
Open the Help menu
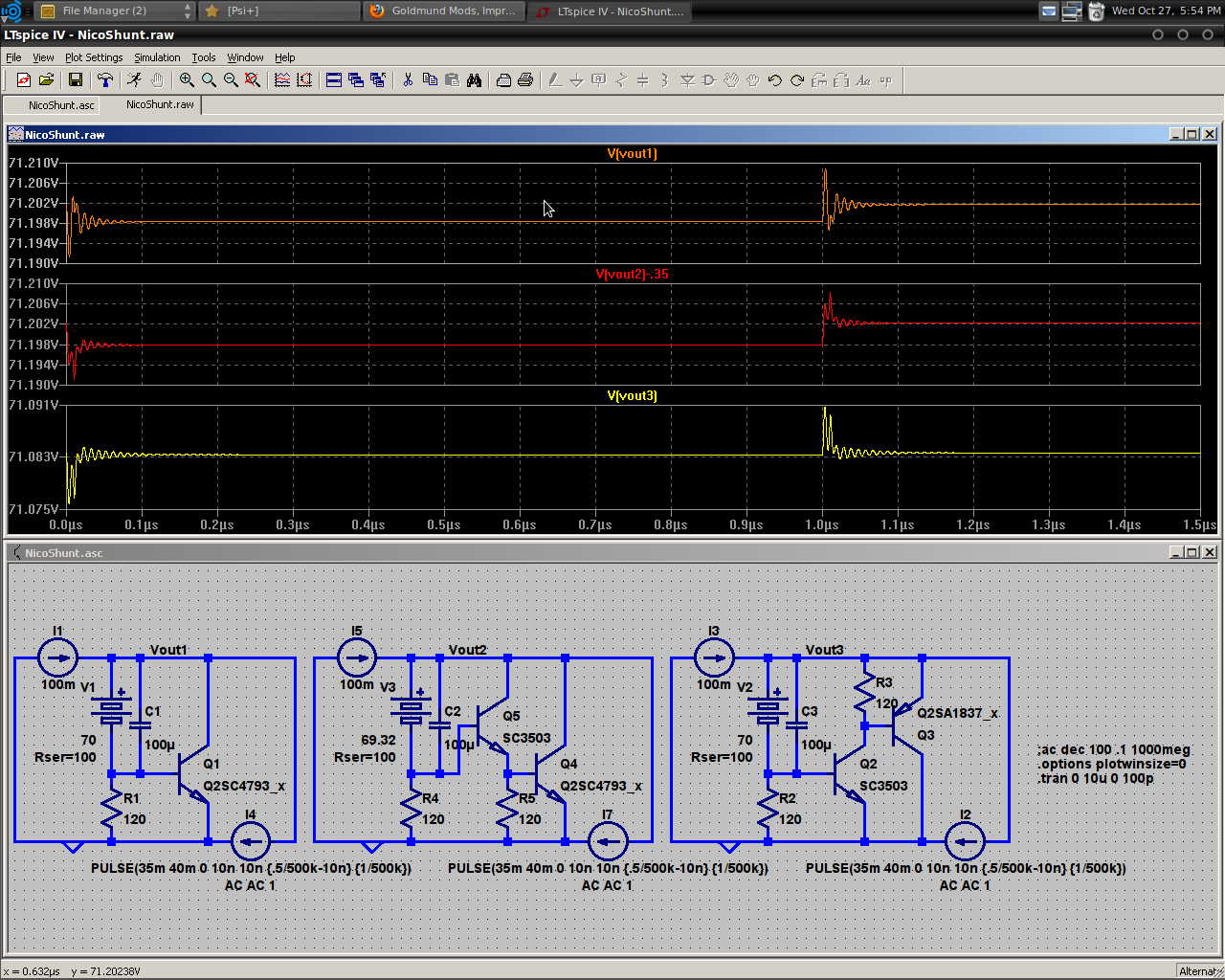pos(285,57)
